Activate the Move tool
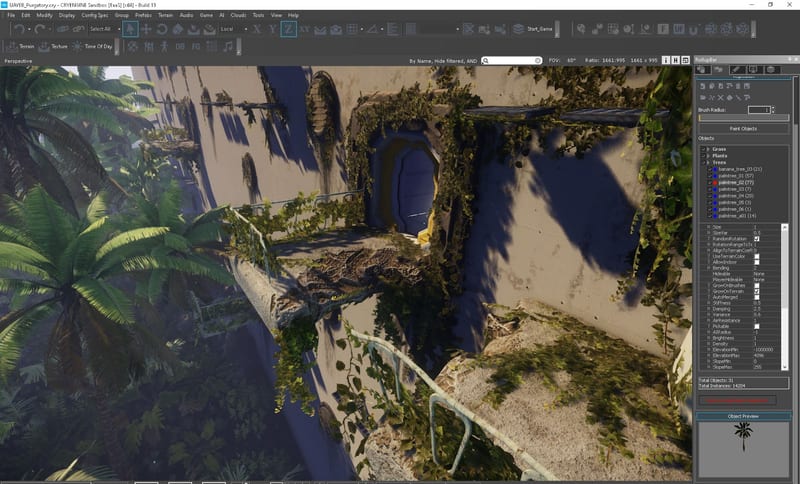The image size is (800, 484). point(146,29)
